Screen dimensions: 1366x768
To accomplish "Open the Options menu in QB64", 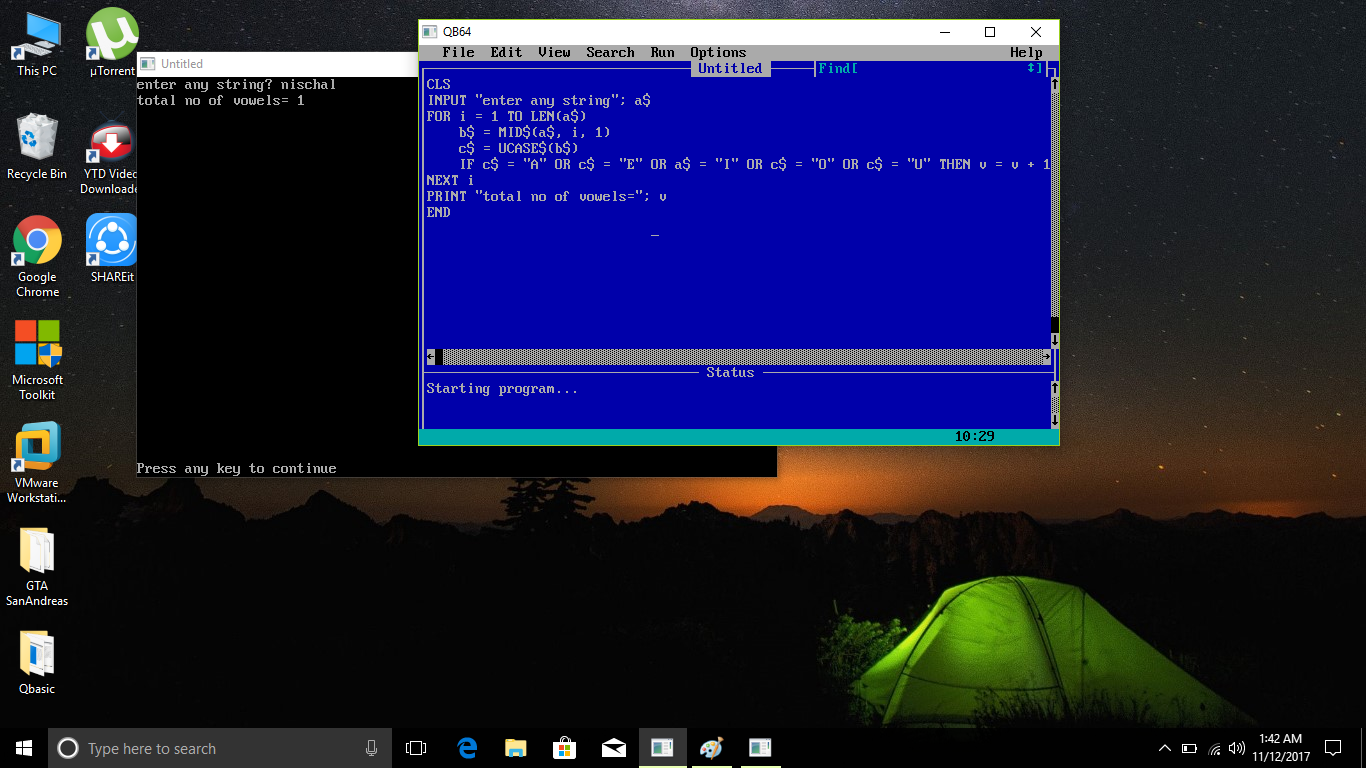I will (x=717, y=52).
